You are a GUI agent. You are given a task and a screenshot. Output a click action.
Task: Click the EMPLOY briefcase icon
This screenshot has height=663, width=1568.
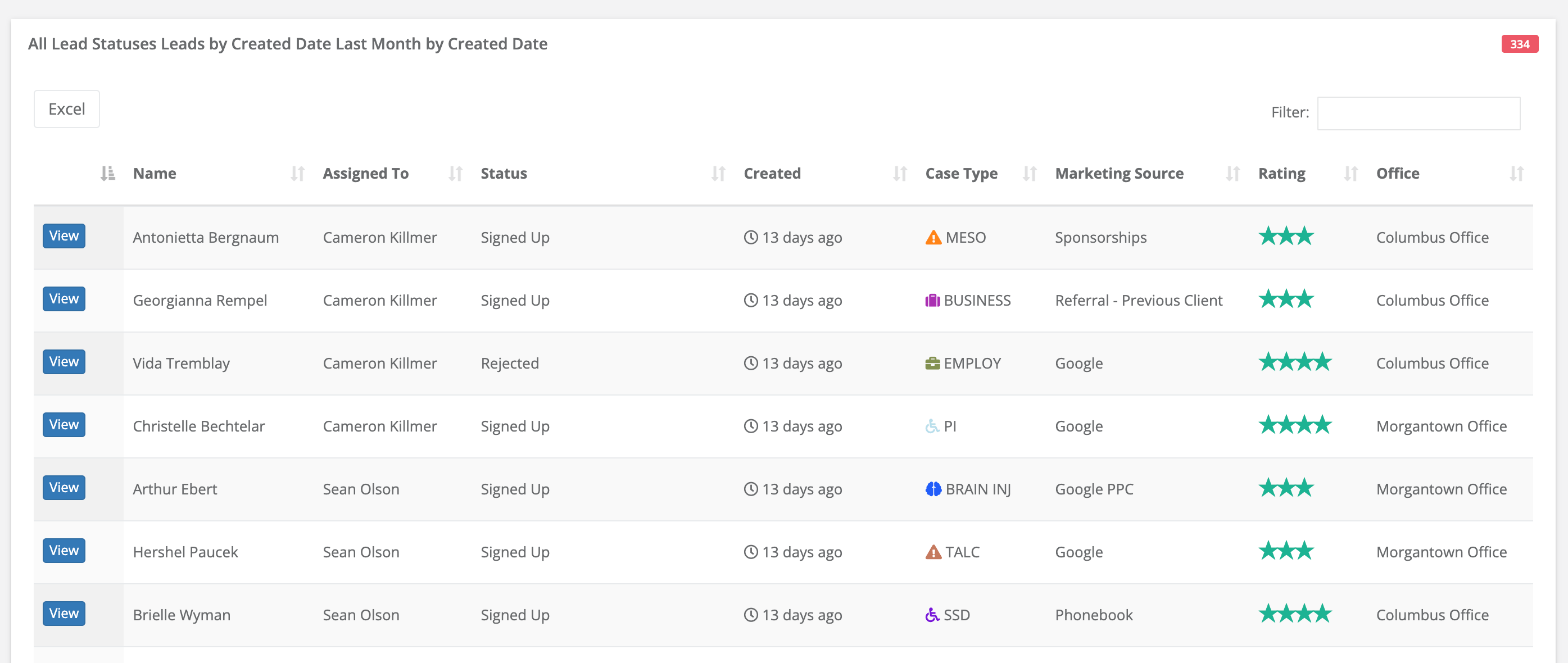(932, 364)
